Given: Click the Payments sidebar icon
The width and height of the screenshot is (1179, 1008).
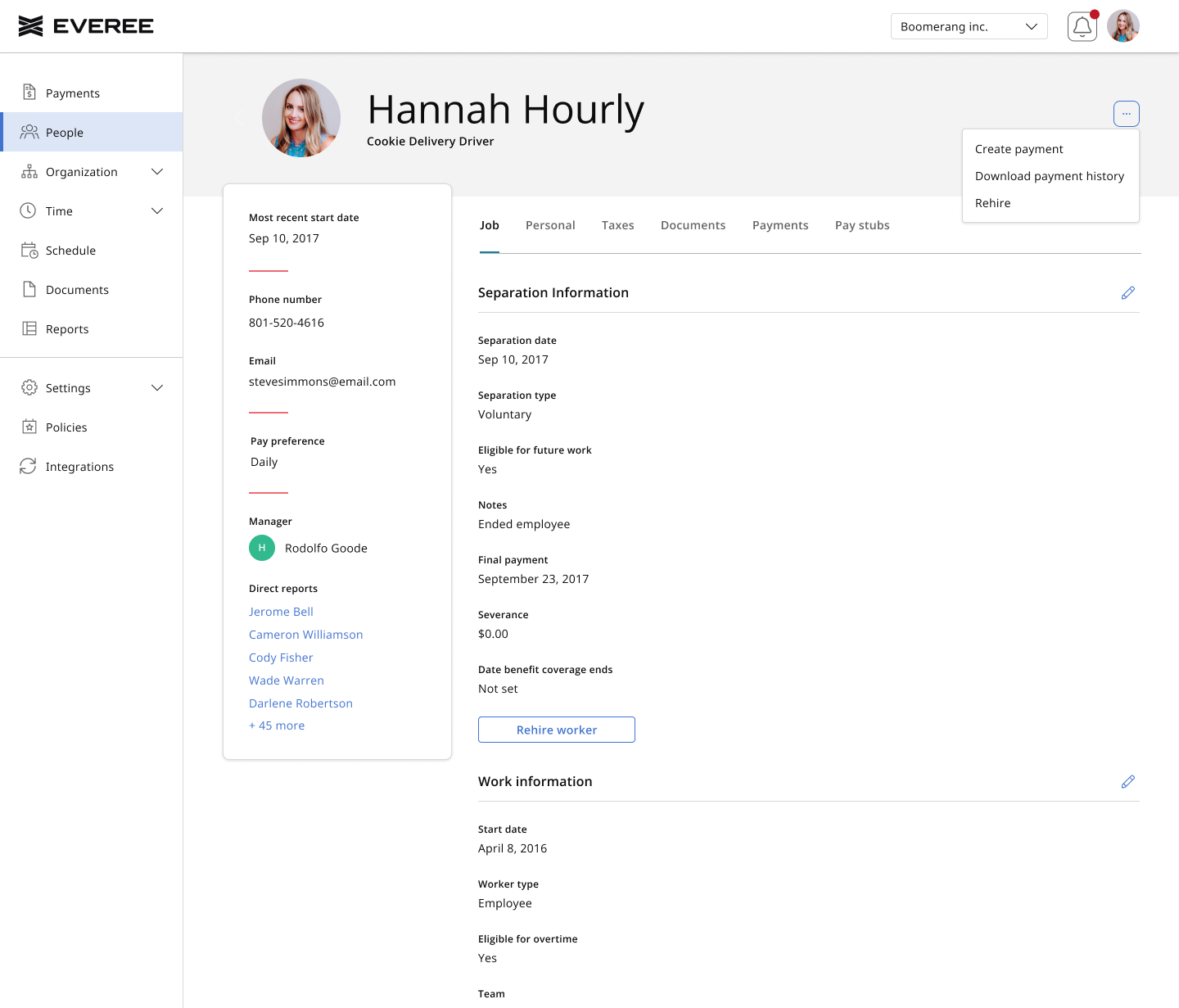Looking at the screenshot, I should 29,93.
